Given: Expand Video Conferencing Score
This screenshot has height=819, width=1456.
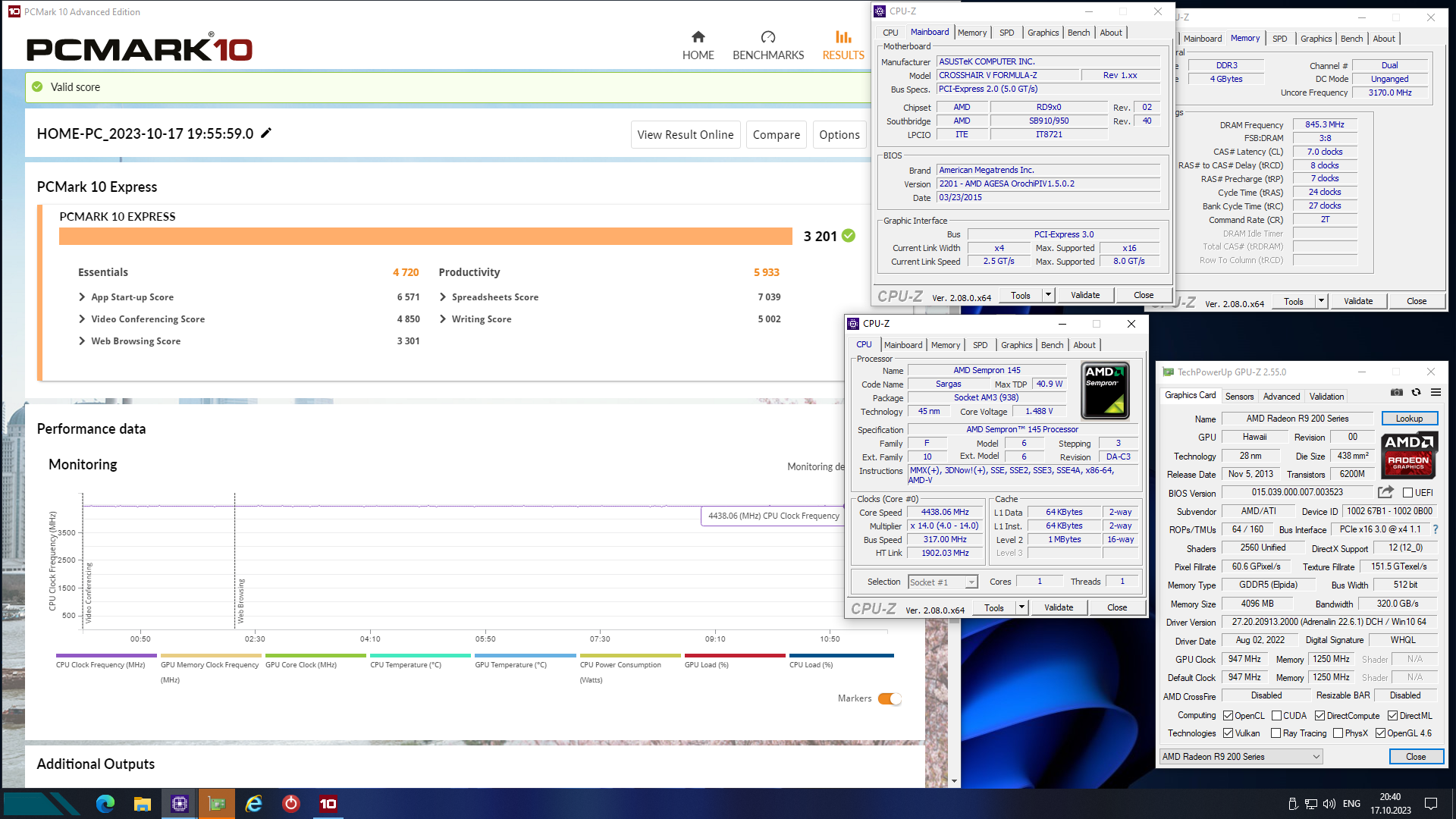Looking at the screenshot, I should click(82, 319).
